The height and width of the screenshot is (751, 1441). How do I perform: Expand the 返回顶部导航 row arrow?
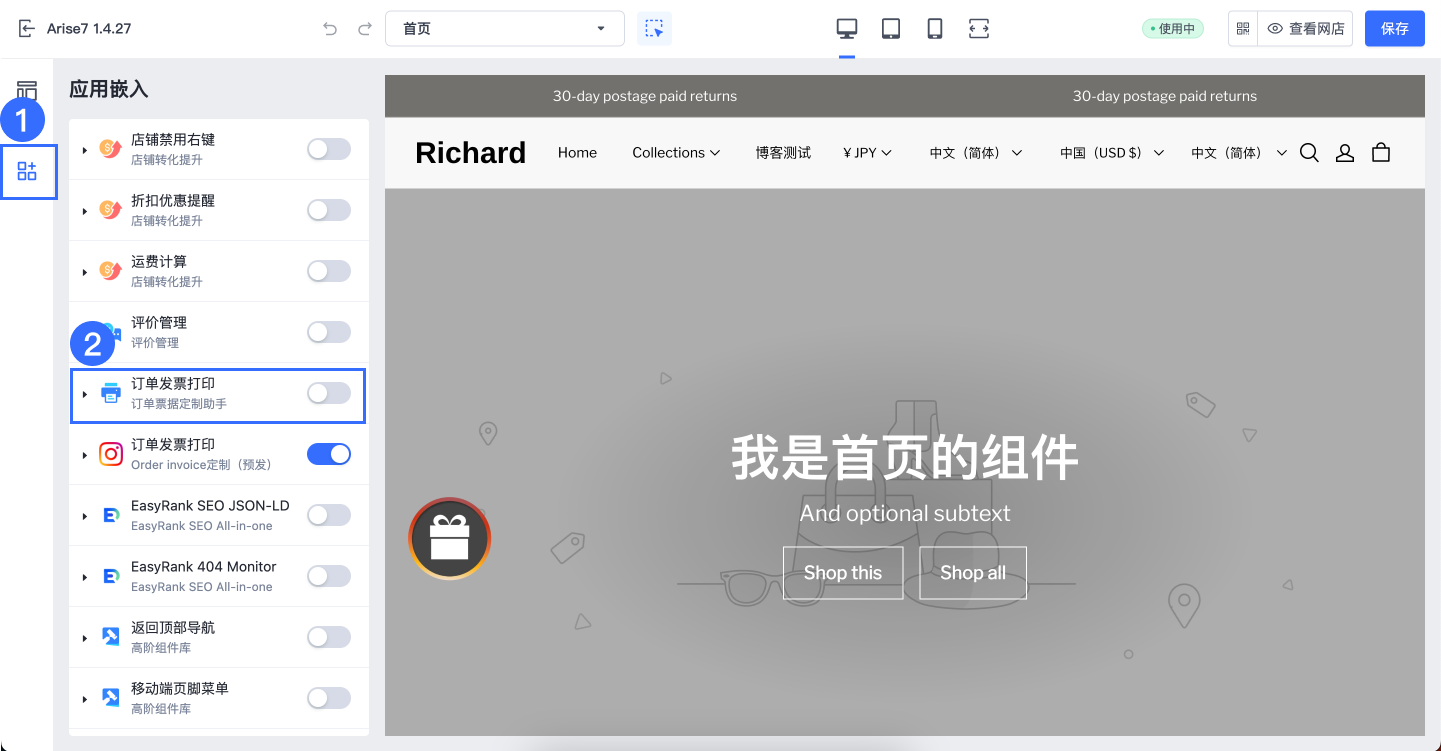click(x=85, y=638)
